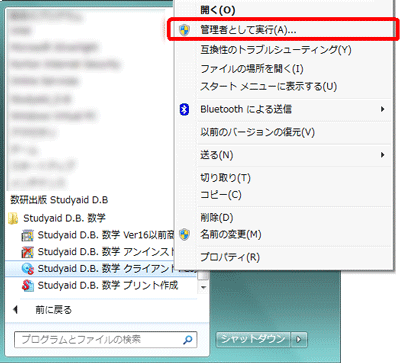Viewport: 400px width, 363px height.
Task: Click scroll down arrow of programs list
Action: tap(203, 287)
